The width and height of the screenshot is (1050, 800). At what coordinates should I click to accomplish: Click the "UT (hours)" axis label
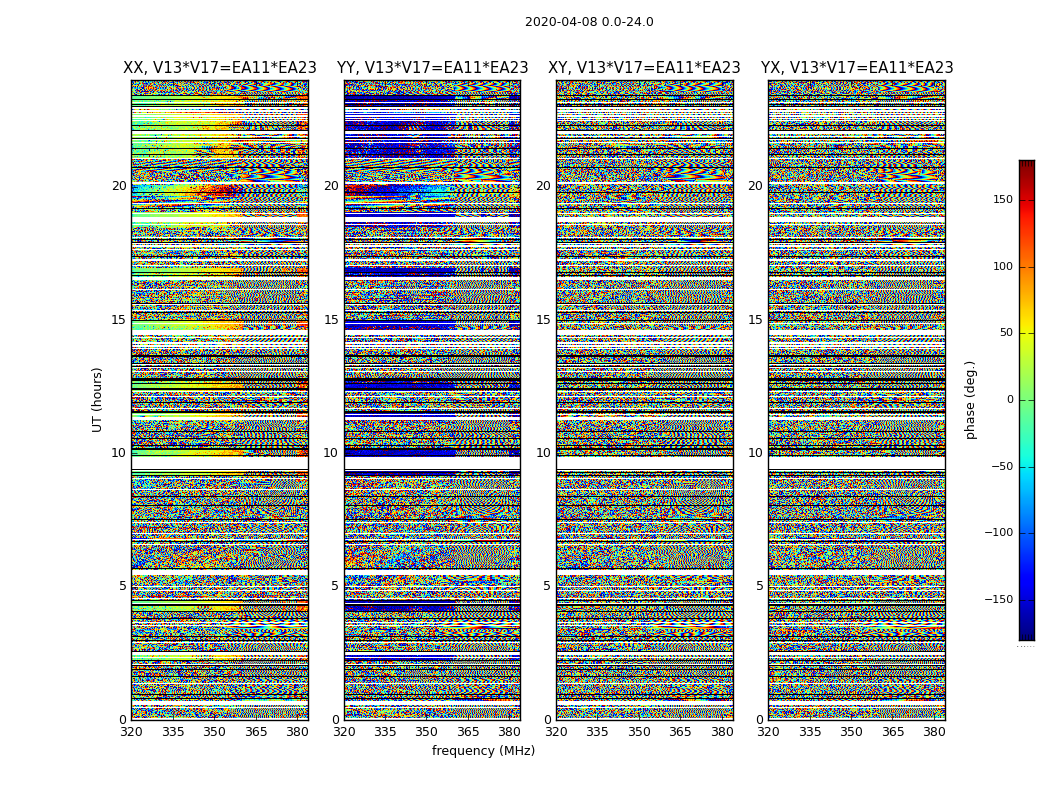(98, 399)
